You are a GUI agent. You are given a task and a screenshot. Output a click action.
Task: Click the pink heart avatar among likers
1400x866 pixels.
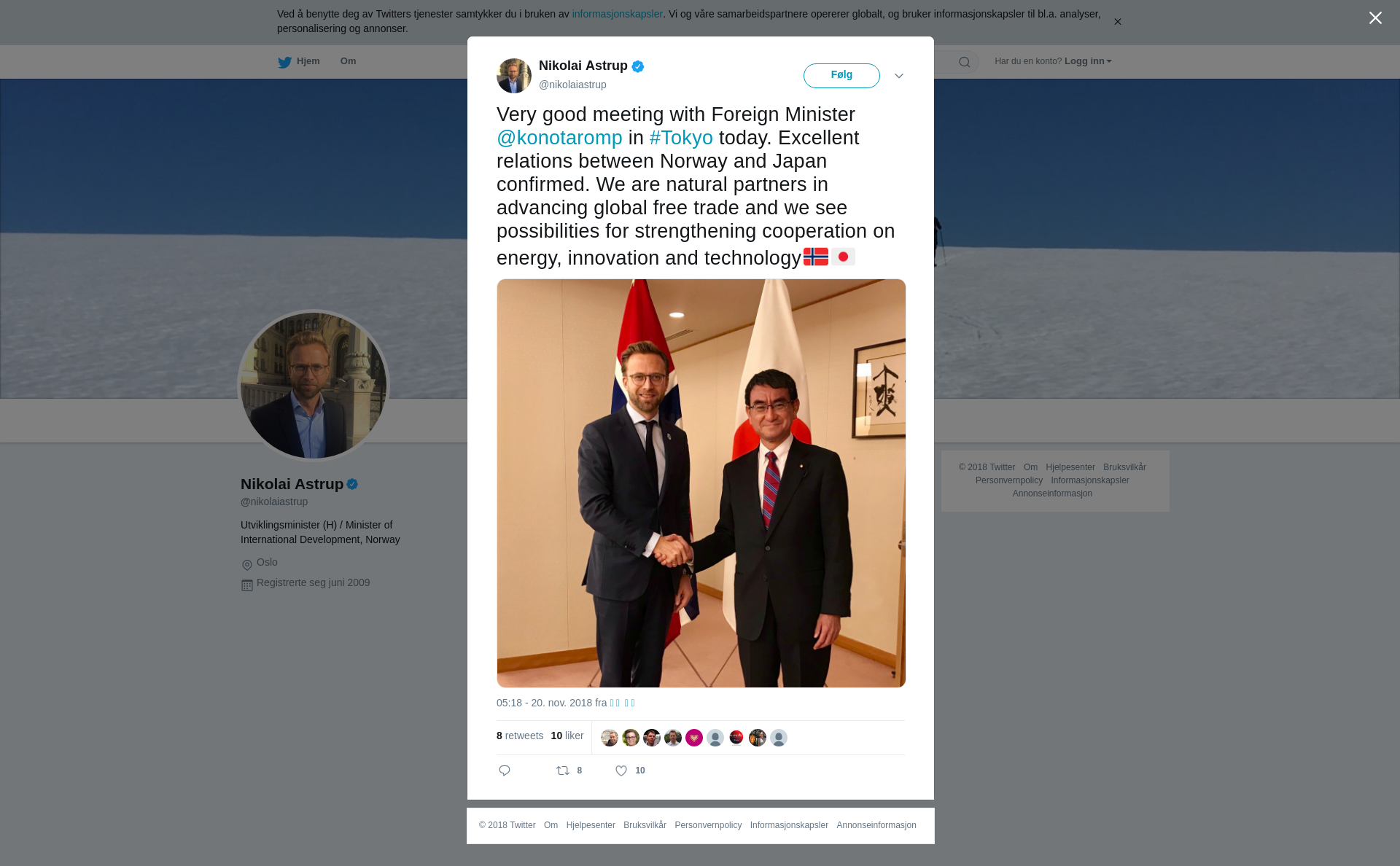coord(694,738)
